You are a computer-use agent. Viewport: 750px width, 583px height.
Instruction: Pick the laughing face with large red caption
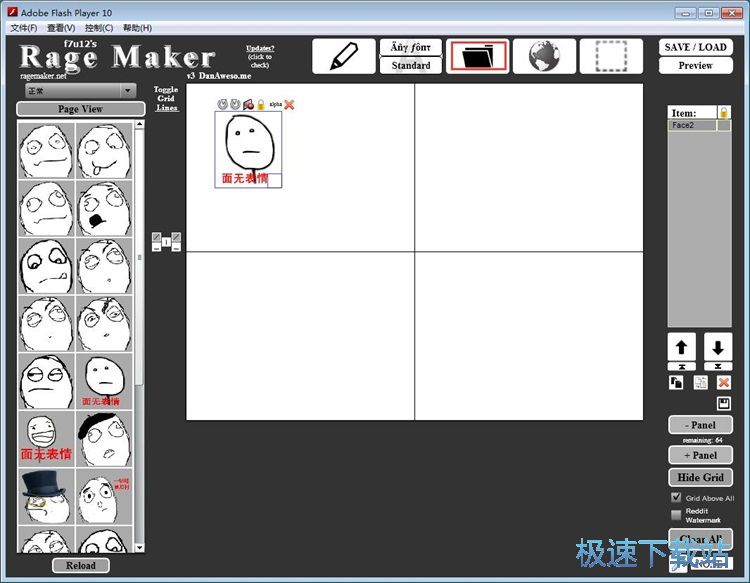pos(46,439)
